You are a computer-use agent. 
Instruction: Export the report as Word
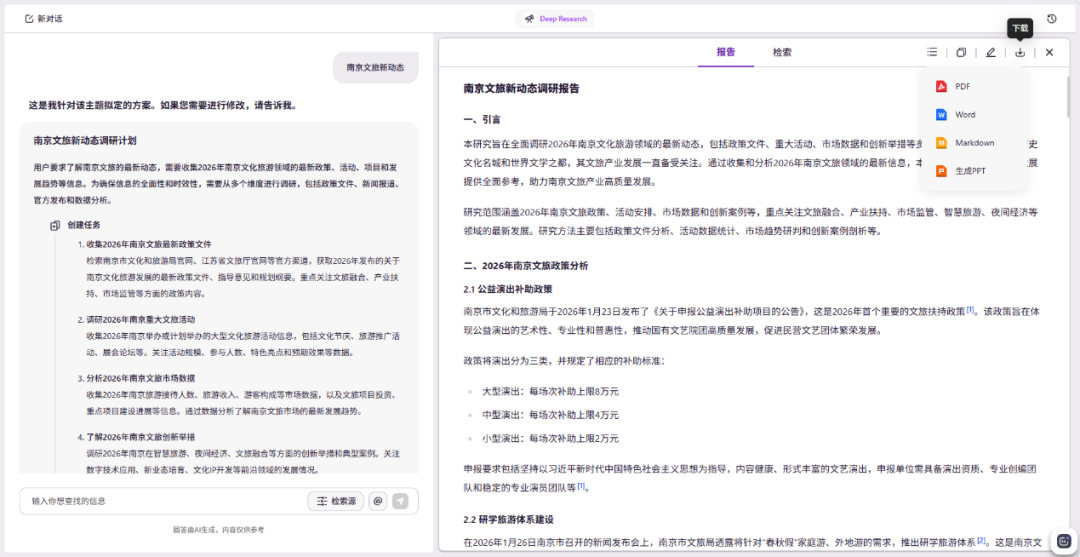[964, 115]
